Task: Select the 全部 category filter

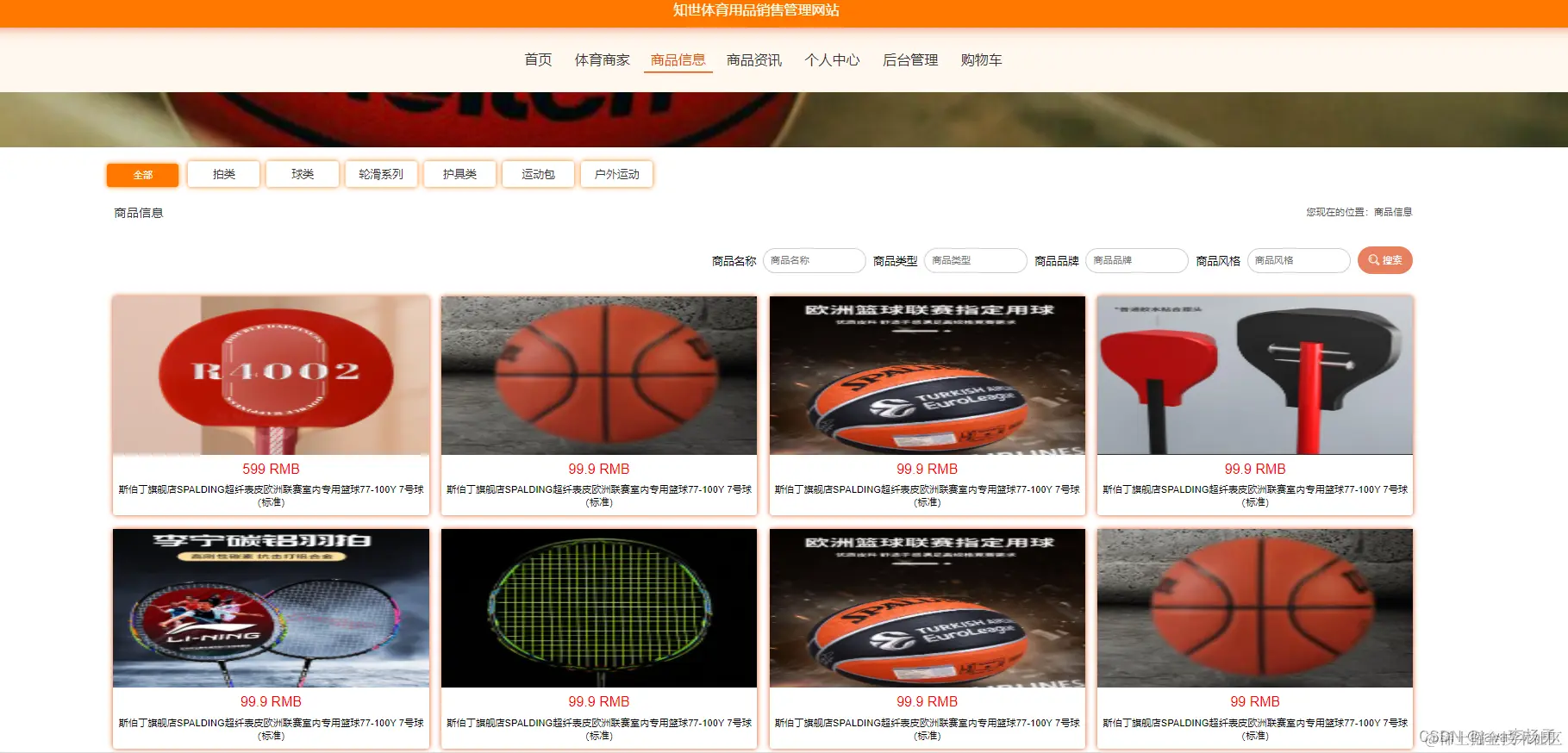Action: [143, 175]
